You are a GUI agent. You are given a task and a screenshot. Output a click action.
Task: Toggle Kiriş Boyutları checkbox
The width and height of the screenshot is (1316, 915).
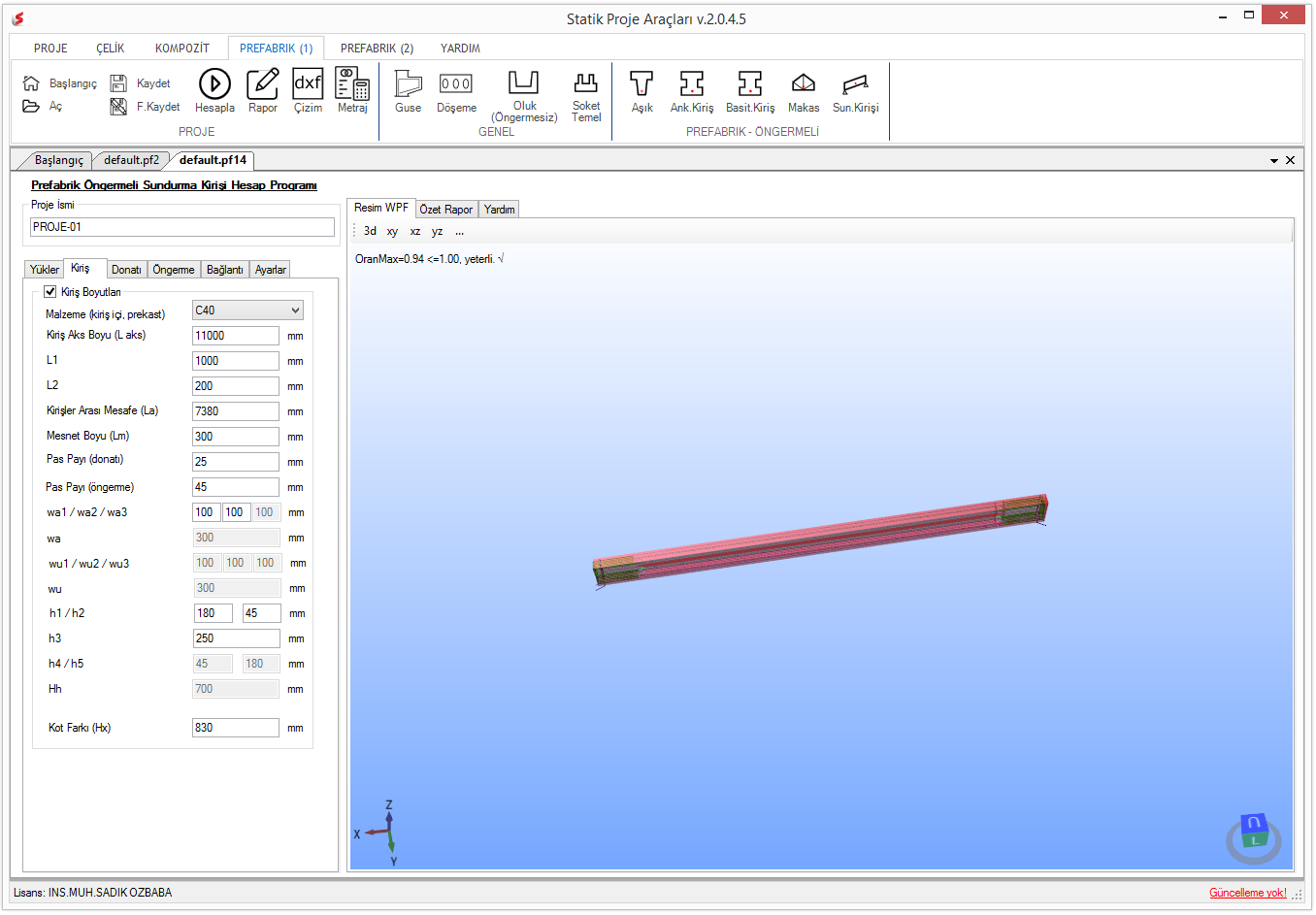click(49, 291)
